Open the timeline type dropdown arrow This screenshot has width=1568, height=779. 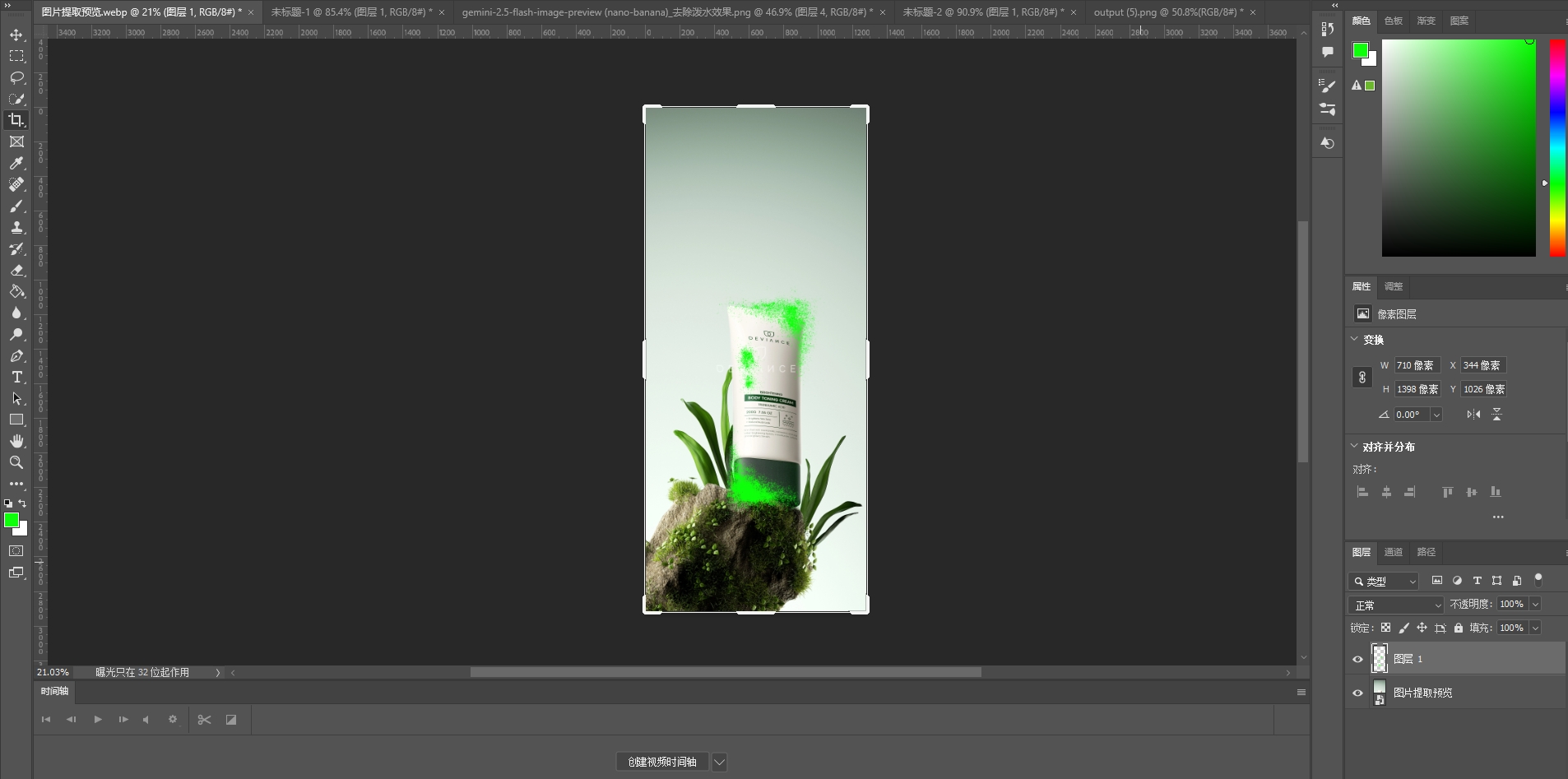coord(719,762)
